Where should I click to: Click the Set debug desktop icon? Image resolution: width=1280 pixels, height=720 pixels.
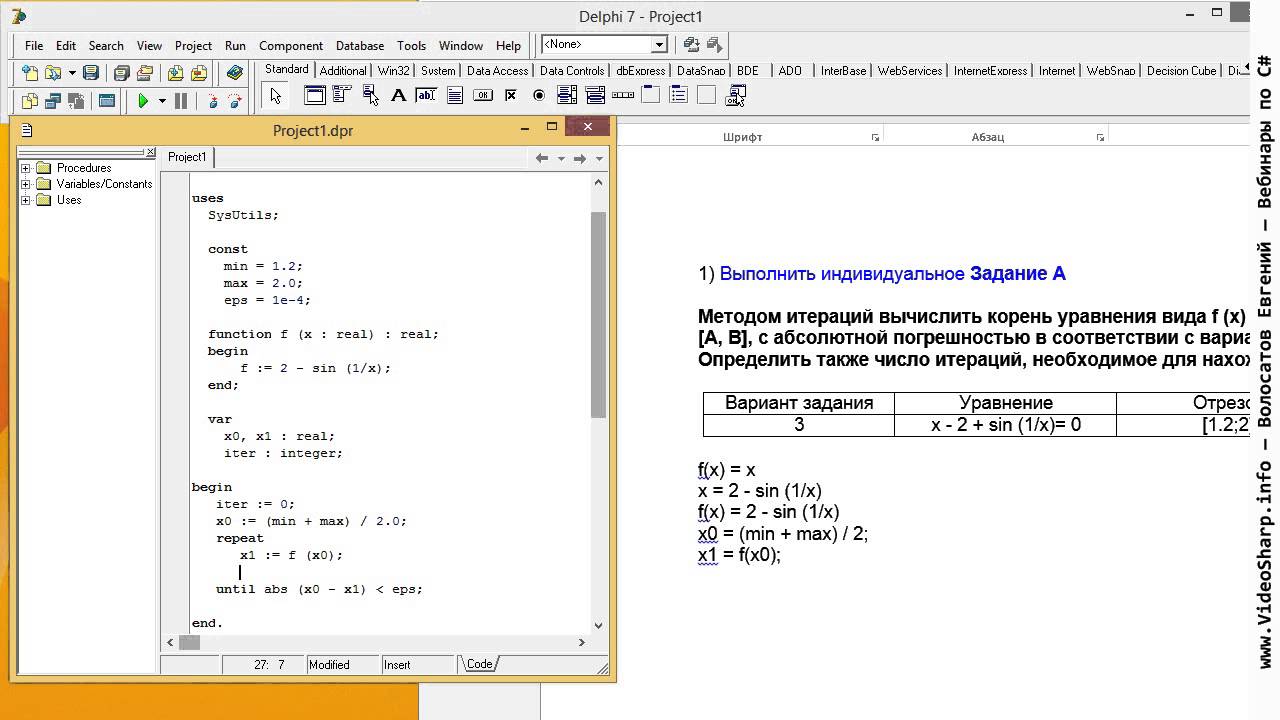tap(714, 44)
